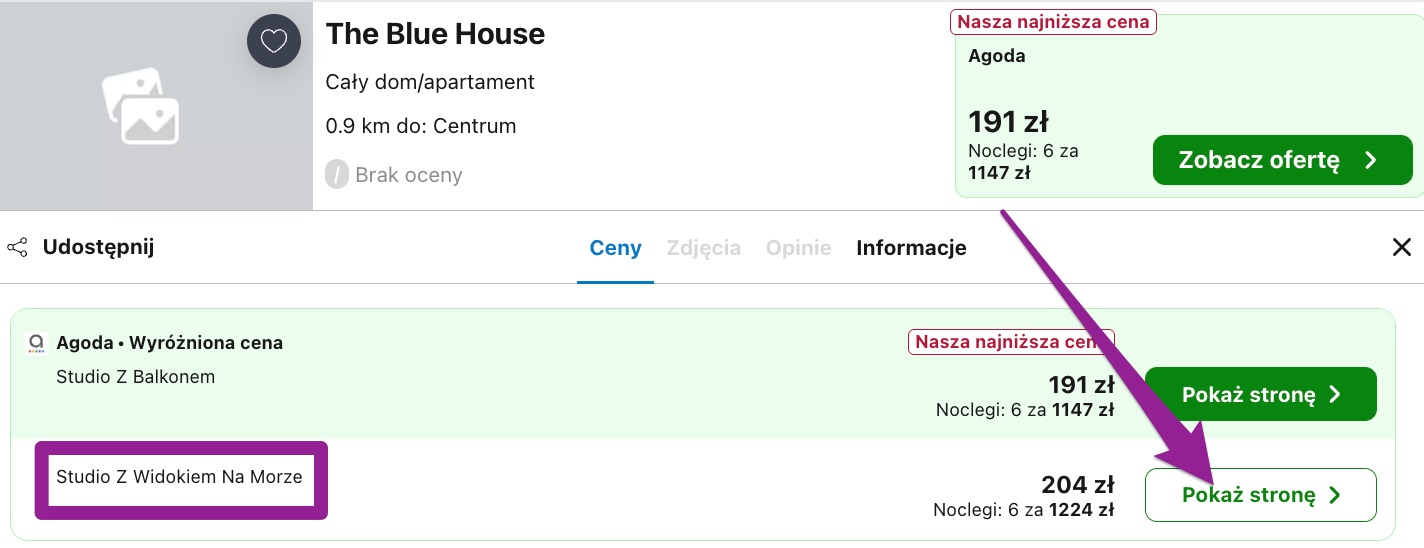Click the top Nasza najniższa cena badge
The image size is (1424, 548).
point(1054,21)
